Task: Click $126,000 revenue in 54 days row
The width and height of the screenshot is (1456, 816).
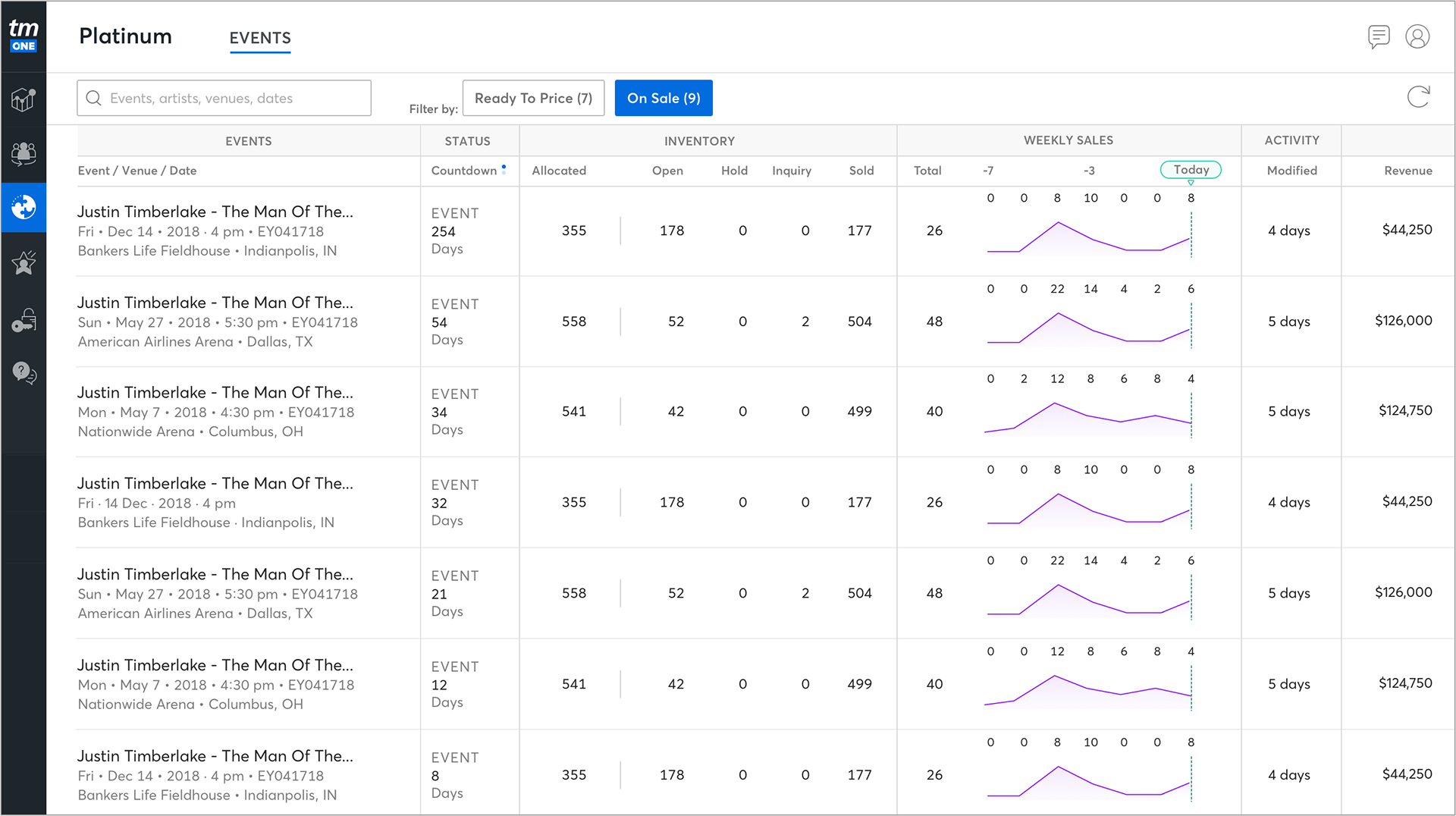Action: (x=1403, y=321)
